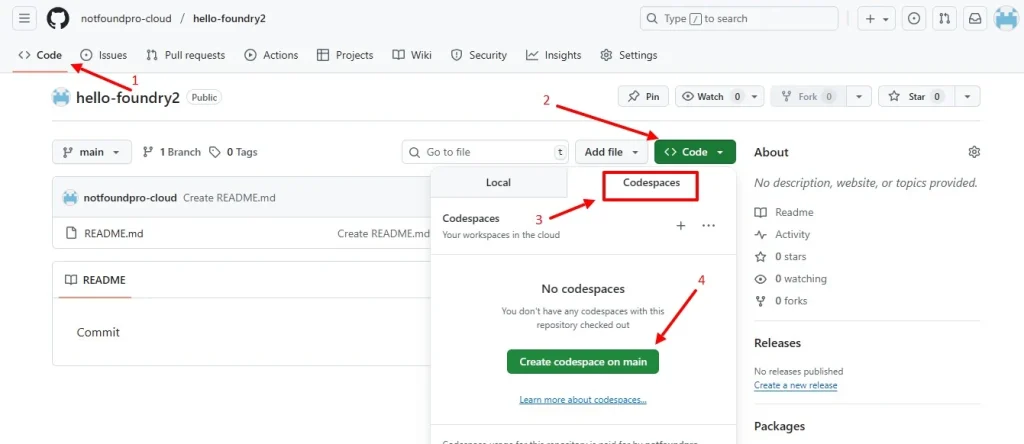The image size is (1024, 444).
Task: Click the 0 stars link
Action: tap(780, 257)
